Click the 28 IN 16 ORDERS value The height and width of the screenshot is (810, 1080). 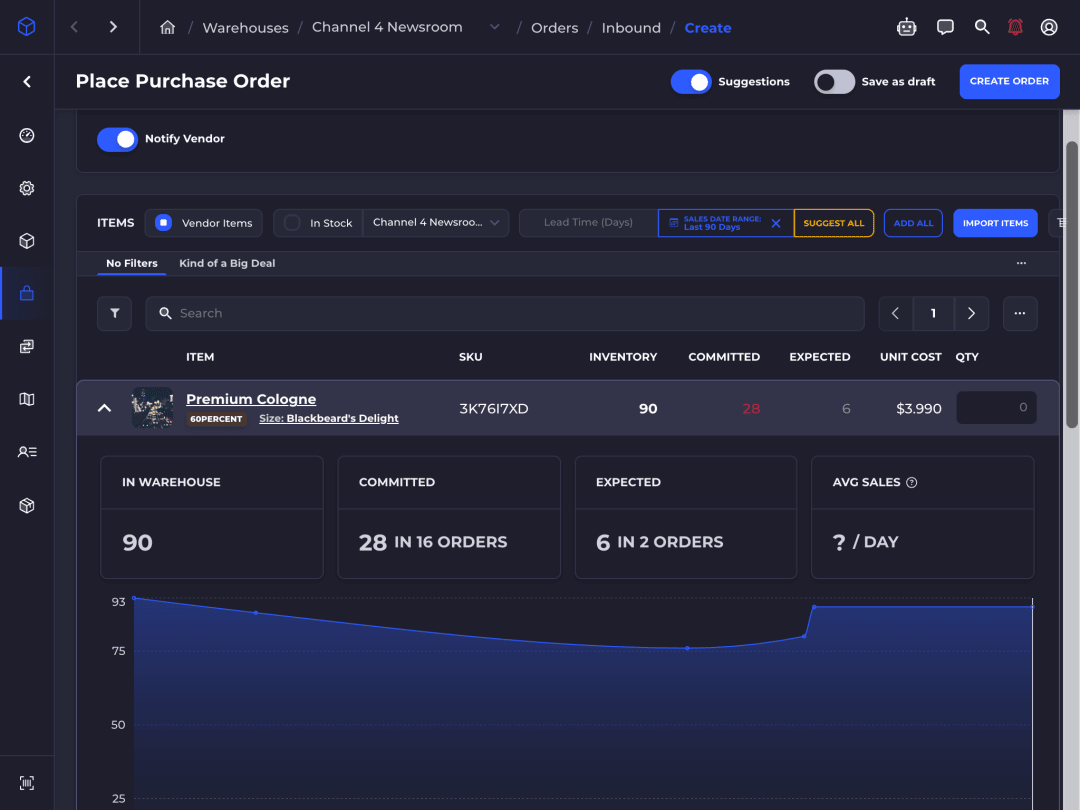point(433,542)
